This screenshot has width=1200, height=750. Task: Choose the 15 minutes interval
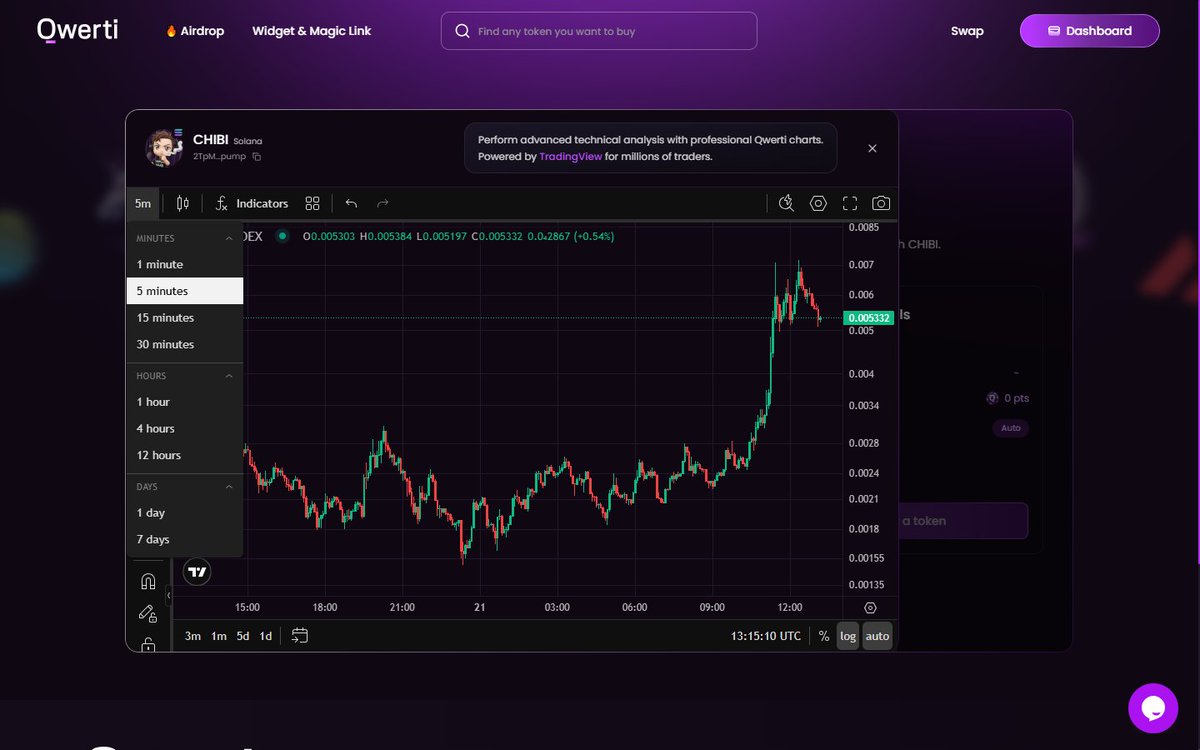(x=185, y=318)
